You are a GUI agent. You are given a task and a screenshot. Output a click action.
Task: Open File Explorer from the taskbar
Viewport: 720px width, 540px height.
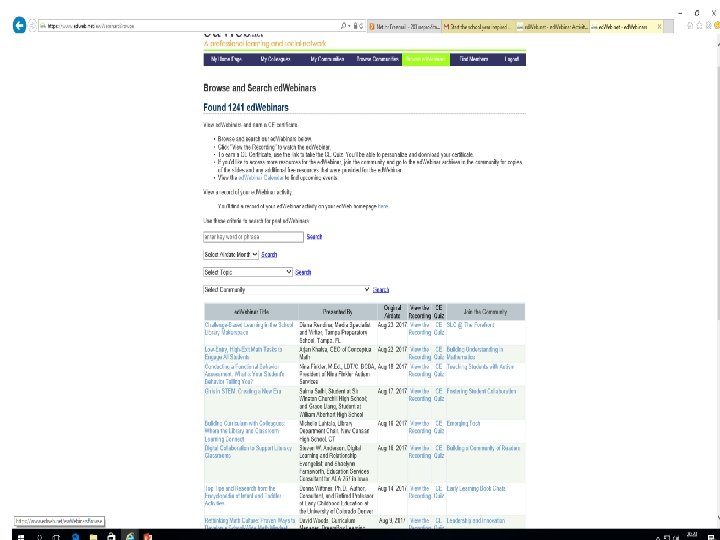[93, 536]
